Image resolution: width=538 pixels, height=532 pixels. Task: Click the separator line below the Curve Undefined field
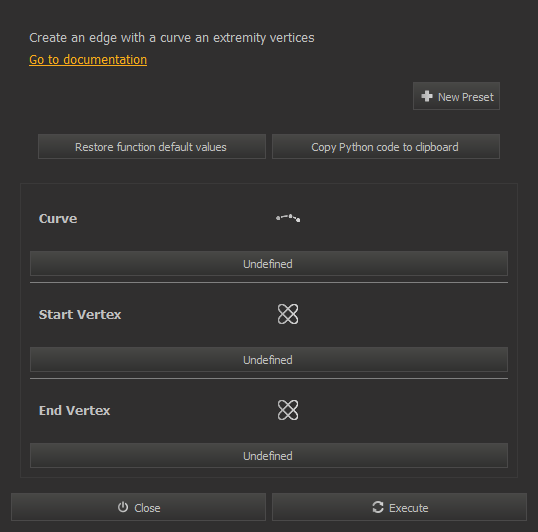coord(269,283)
